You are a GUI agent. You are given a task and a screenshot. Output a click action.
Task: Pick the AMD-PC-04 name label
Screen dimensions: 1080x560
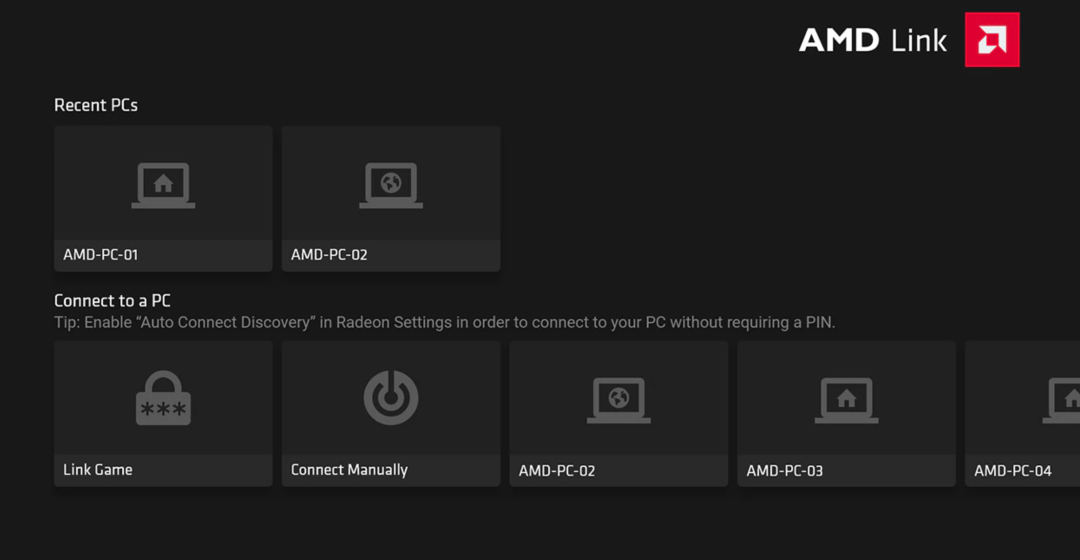[1013, 471]
